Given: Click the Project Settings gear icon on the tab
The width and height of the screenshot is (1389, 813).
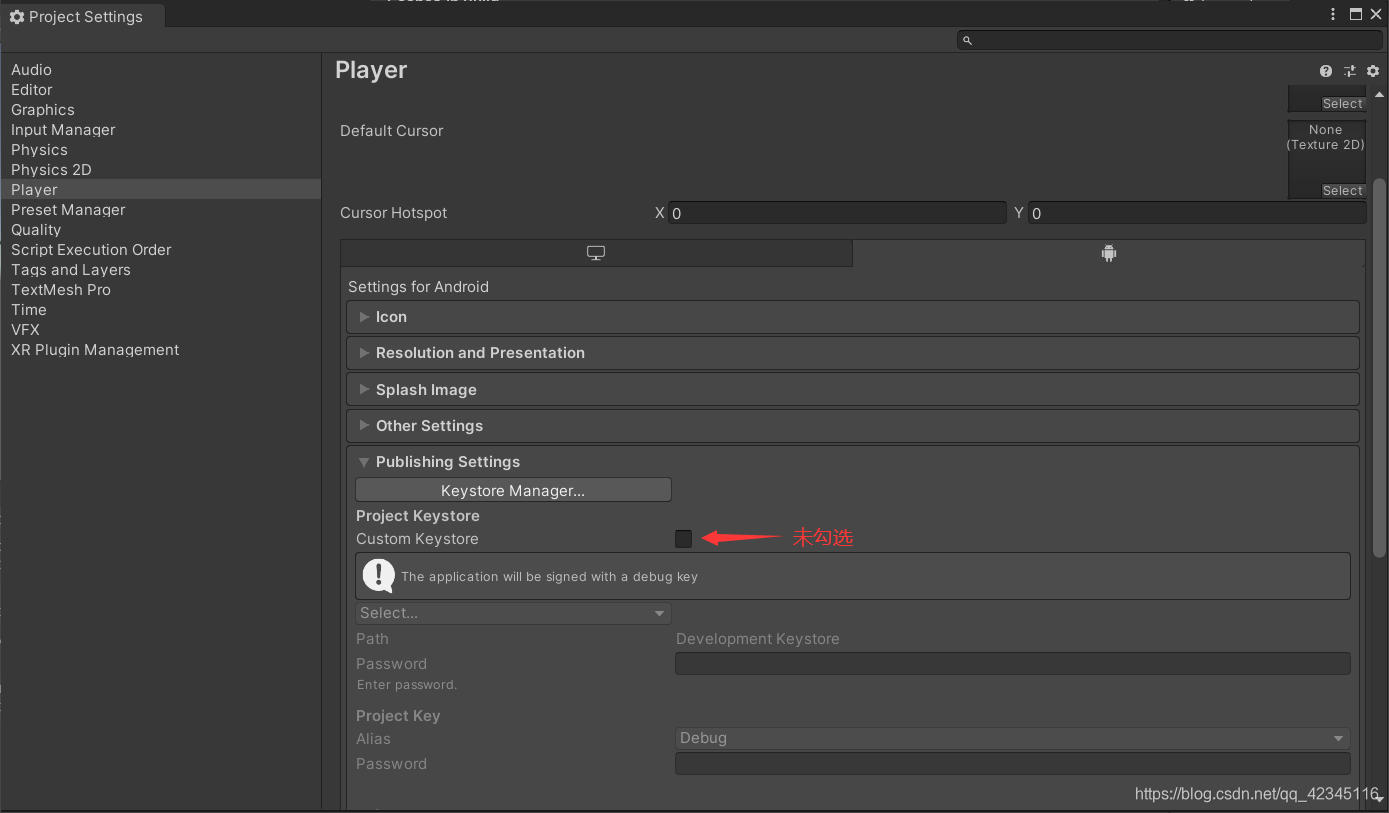Looking at the screenshot, I should pyautogui.click(x=16, y=16).
